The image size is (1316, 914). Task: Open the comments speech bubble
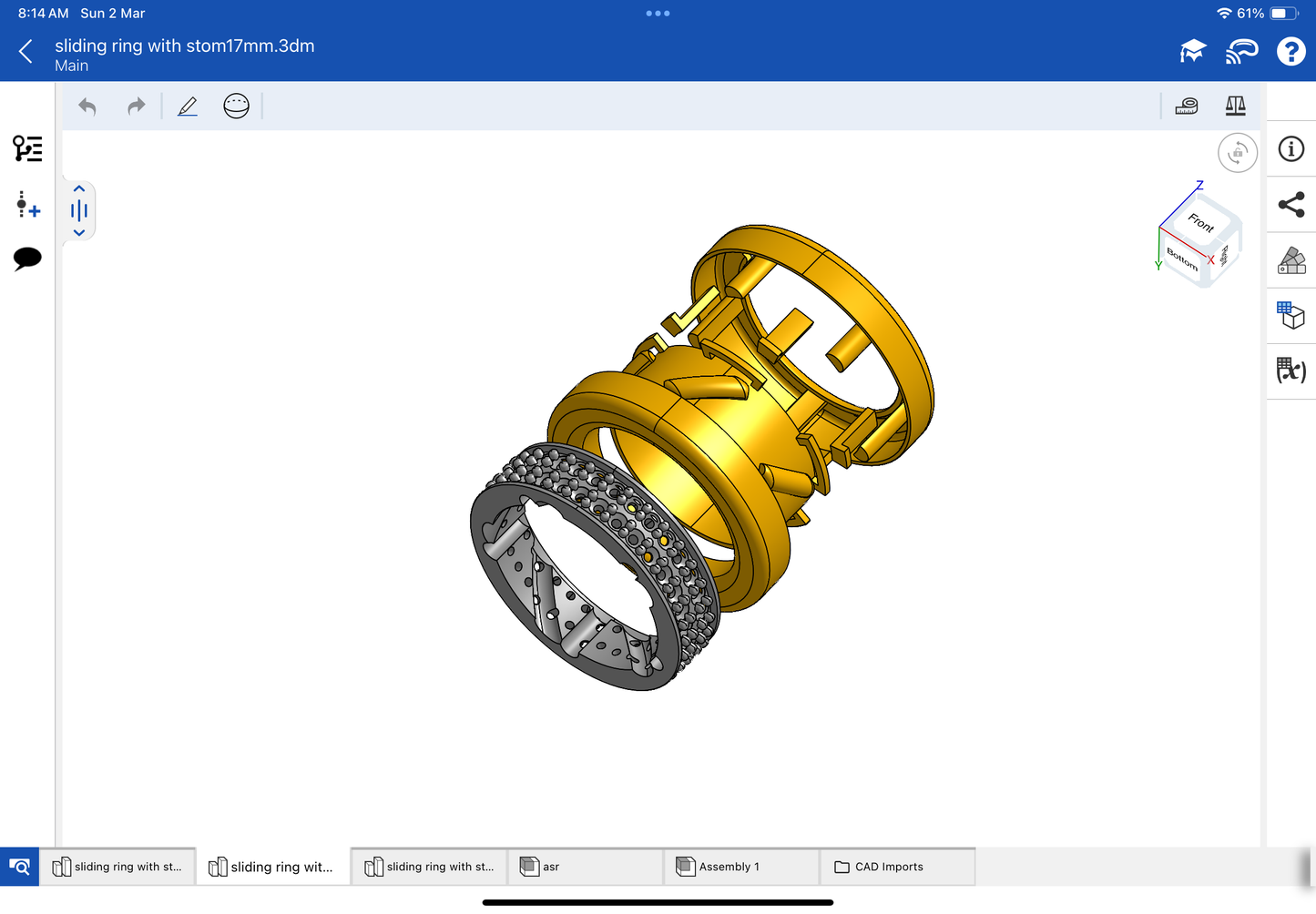27,259
